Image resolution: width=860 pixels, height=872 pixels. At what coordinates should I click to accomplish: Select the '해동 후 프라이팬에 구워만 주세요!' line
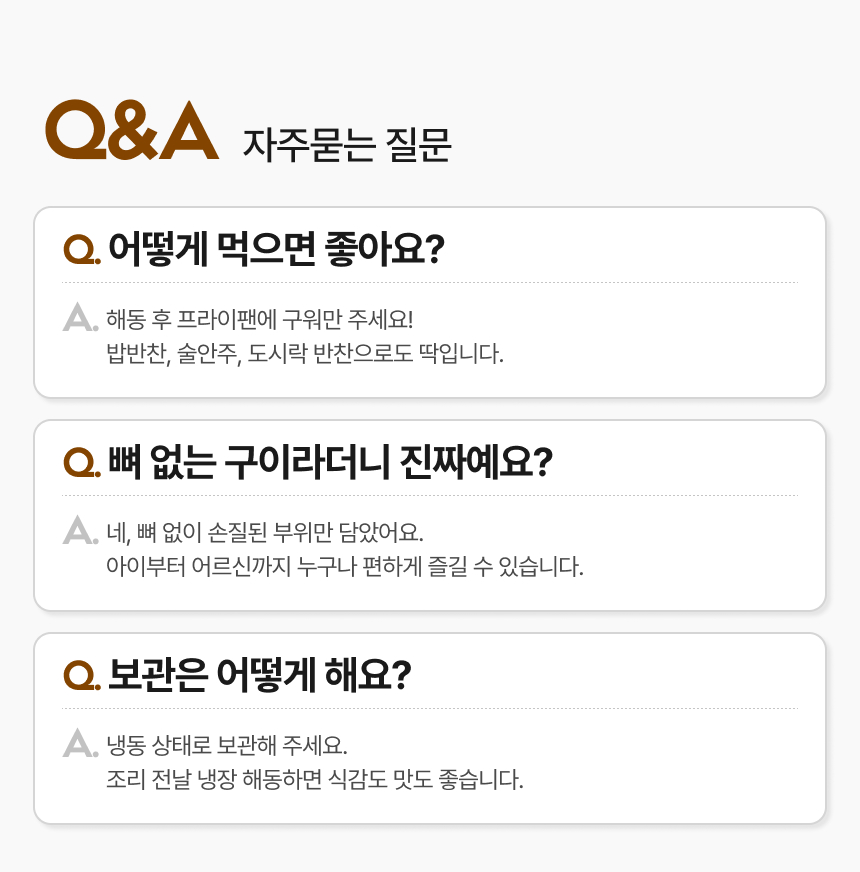coord(259,320)
